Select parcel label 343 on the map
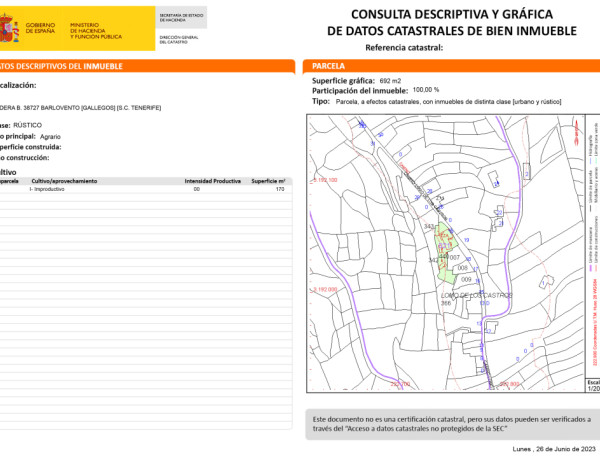 pyautogui.click(x=430, y=227)
